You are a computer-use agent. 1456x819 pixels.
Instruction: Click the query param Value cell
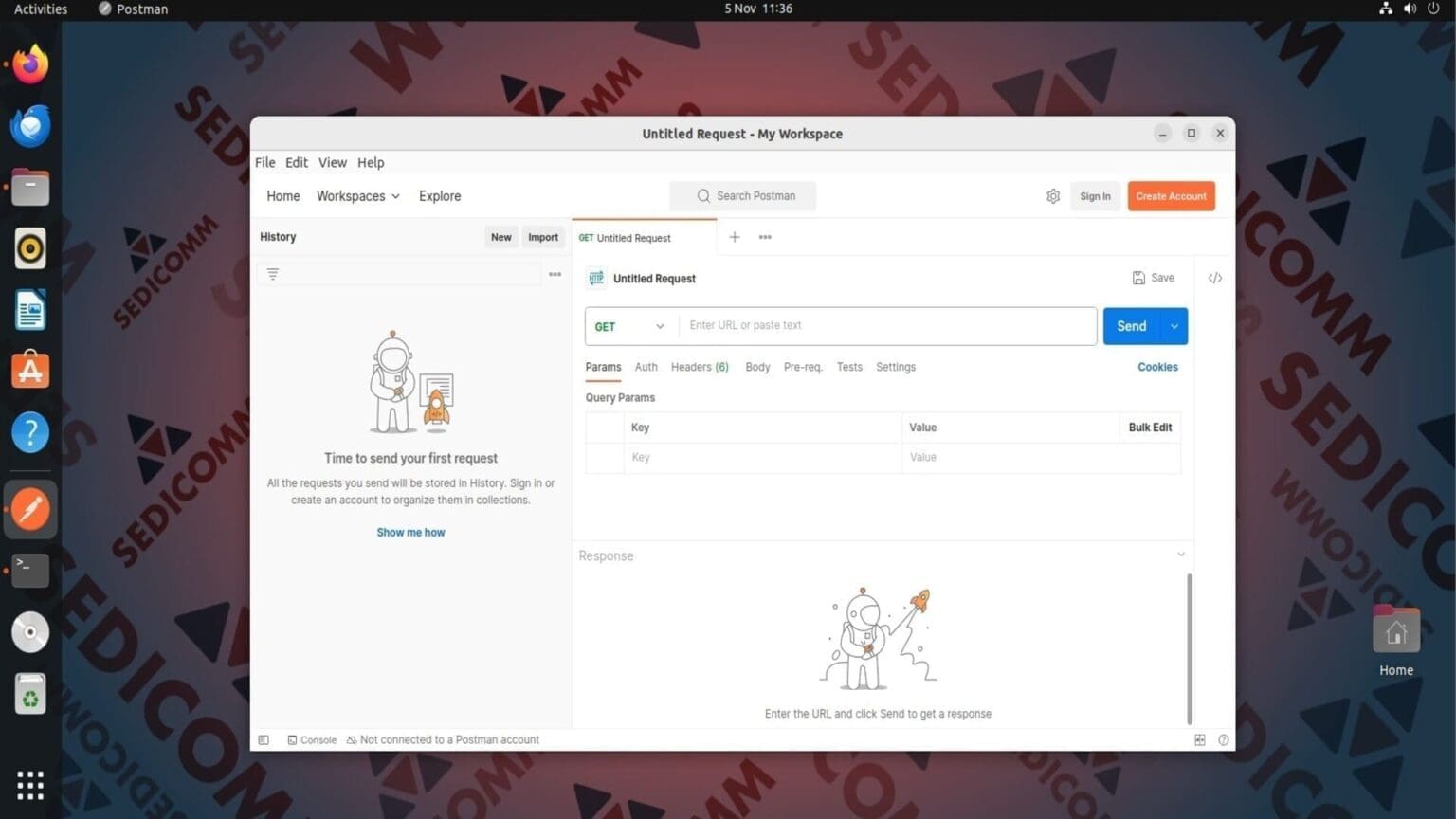(x=1041, y=458)
